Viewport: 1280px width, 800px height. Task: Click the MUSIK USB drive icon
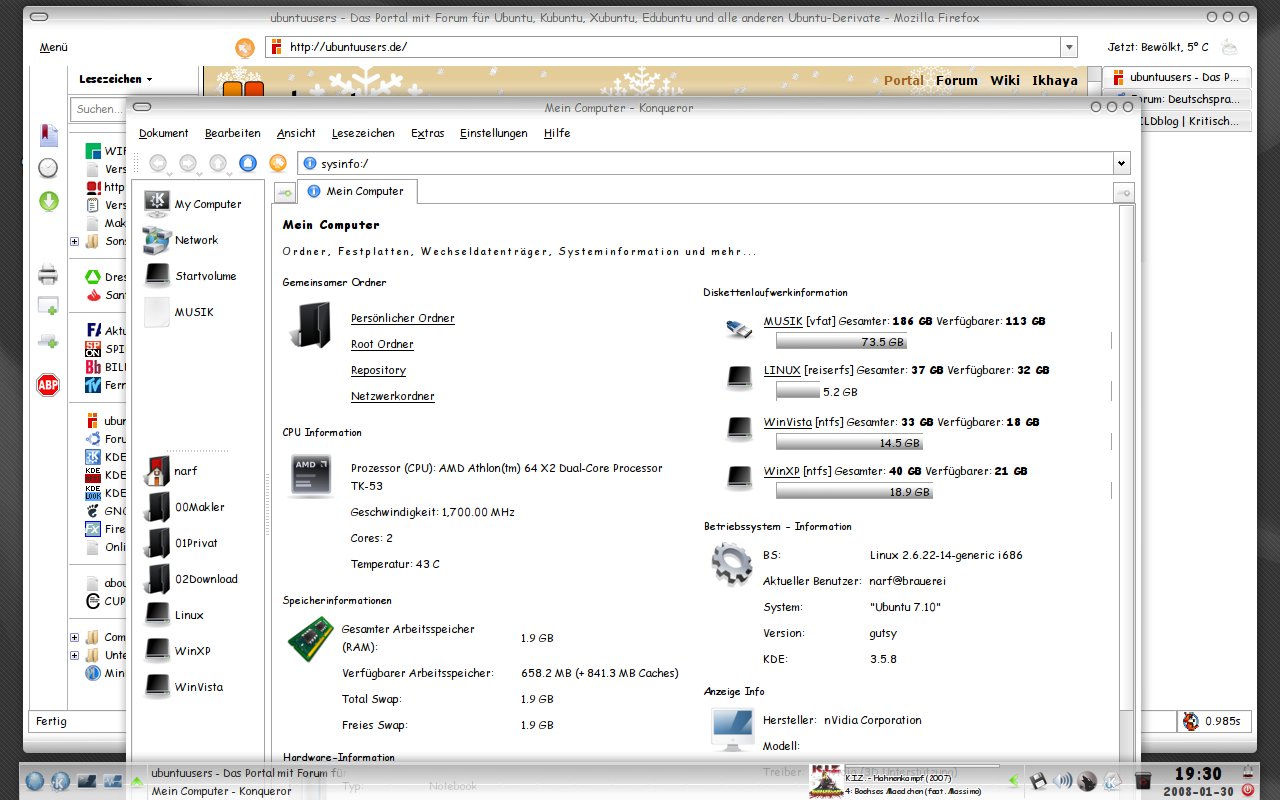[x=738, y=326]
